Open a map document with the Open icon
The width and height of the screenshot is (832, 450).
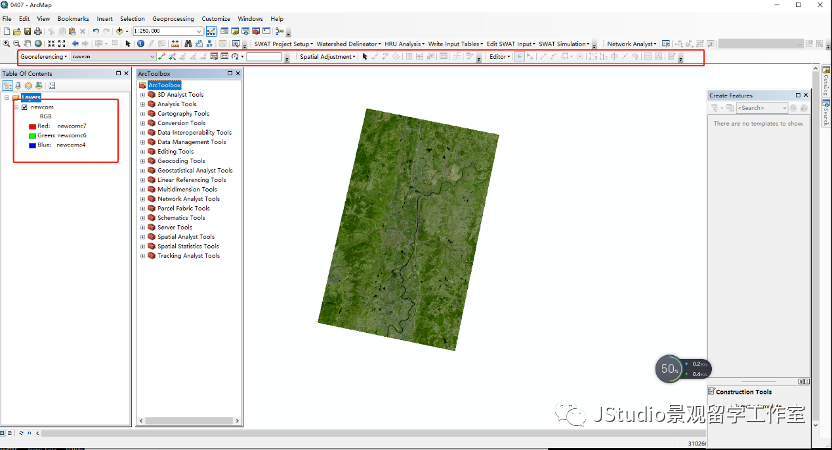tap(16, 31)
